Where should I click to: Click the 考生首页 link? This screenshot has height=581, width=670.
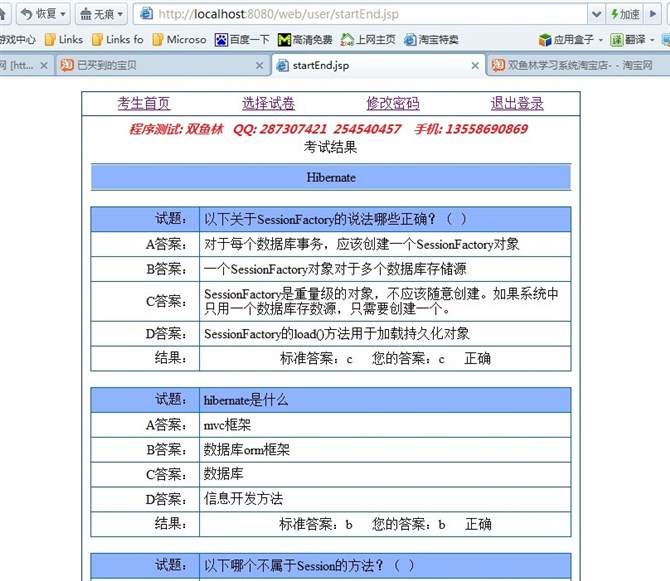click(x=144, y=103)
